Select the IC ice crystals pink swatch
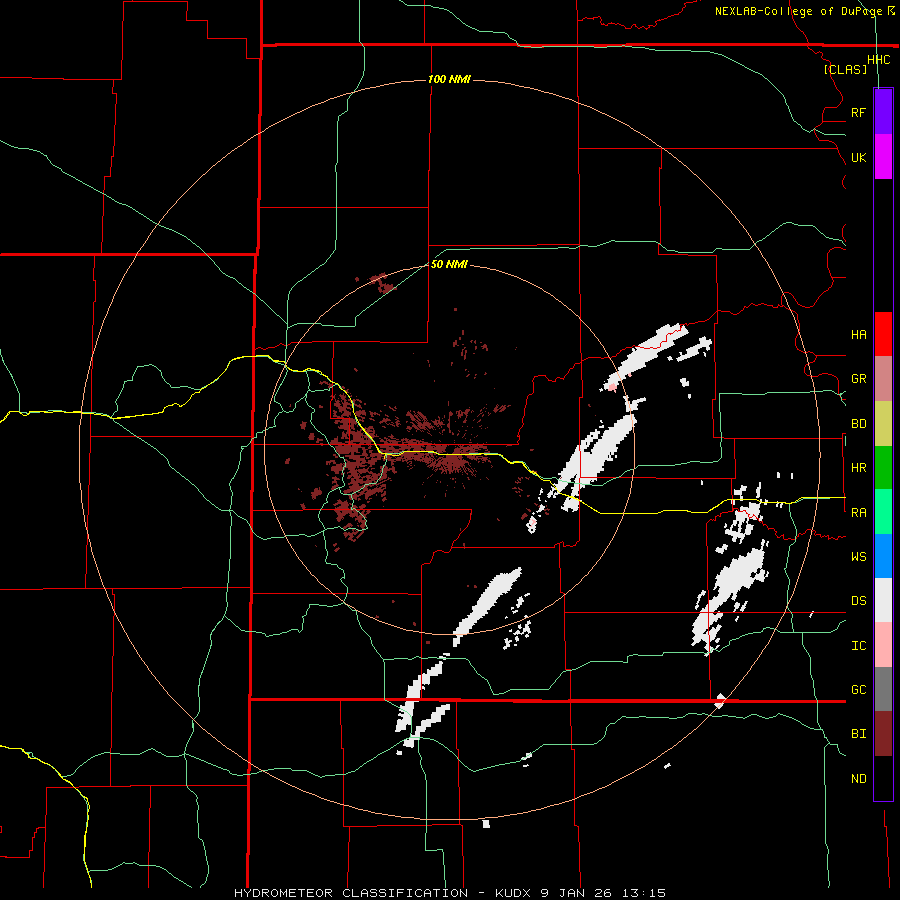Viewport: 900px width, 900px height. [883, 645]
